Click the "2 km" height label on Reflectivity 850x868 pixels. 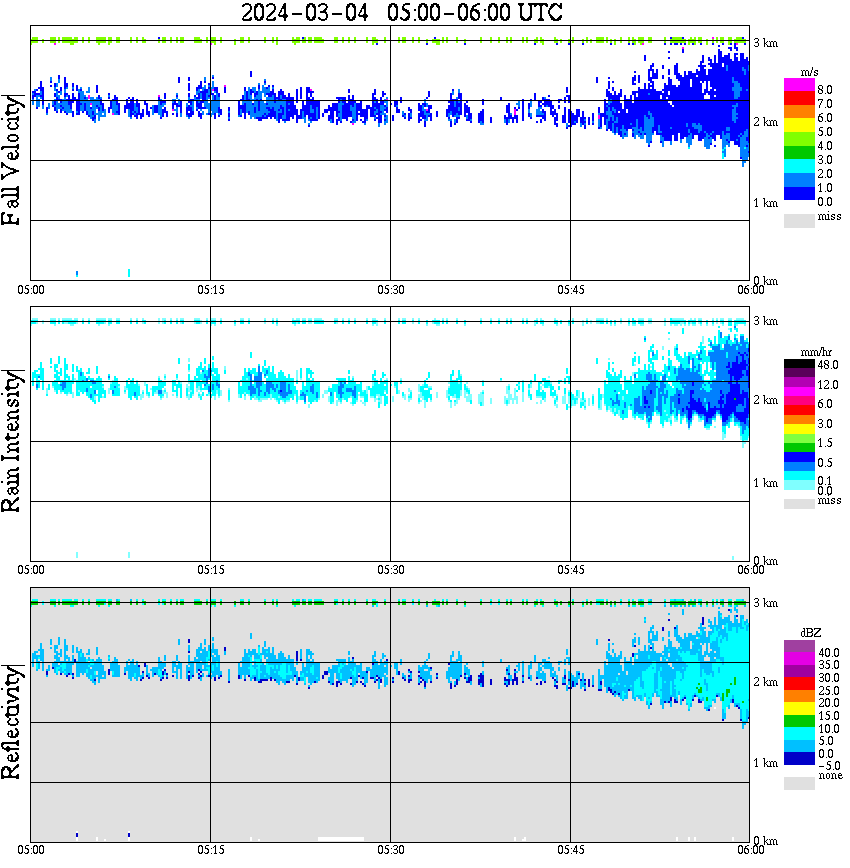tap(765, 682)
